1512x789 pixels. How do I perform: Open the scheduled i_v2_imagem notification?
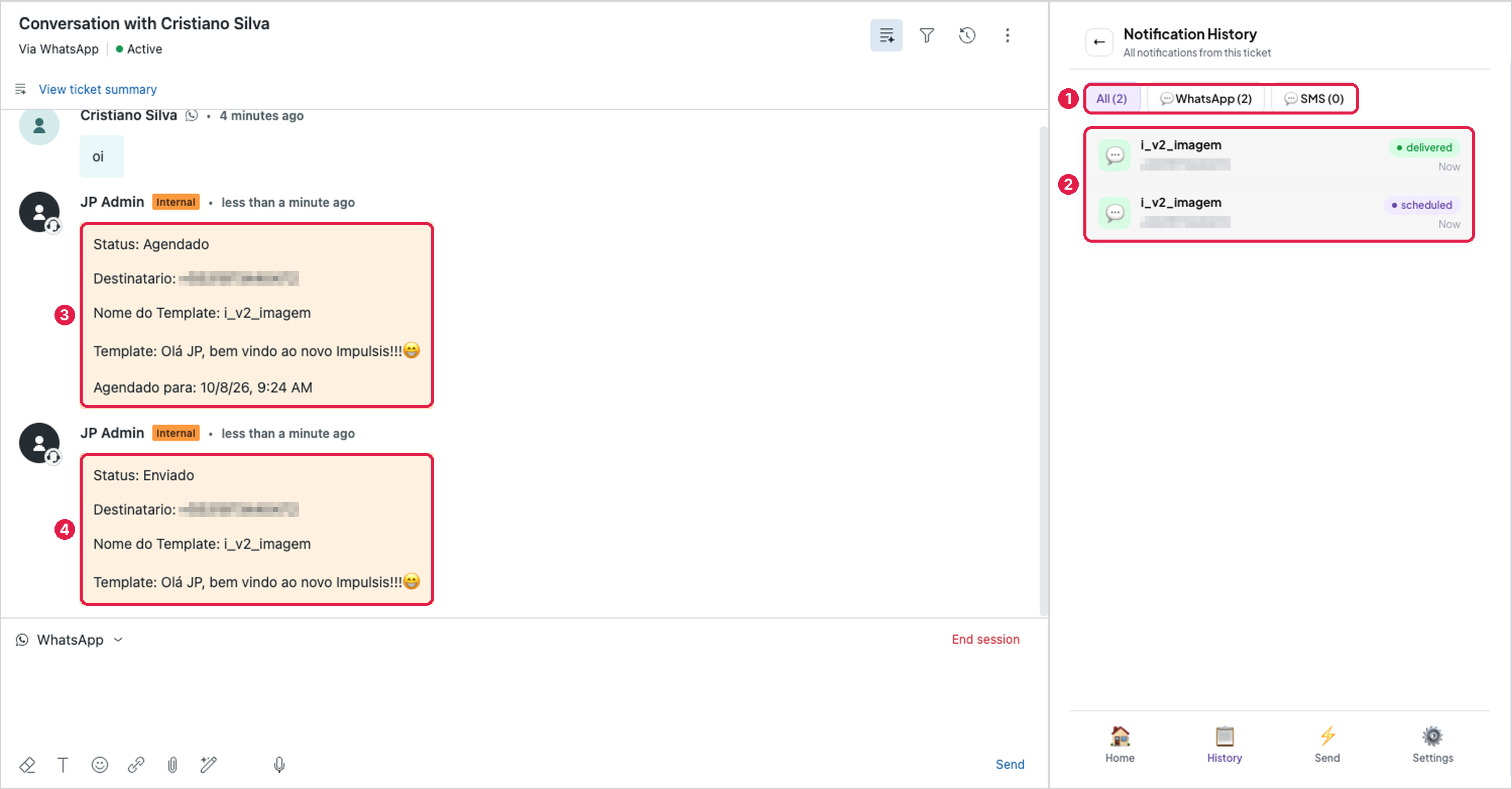1278,212
